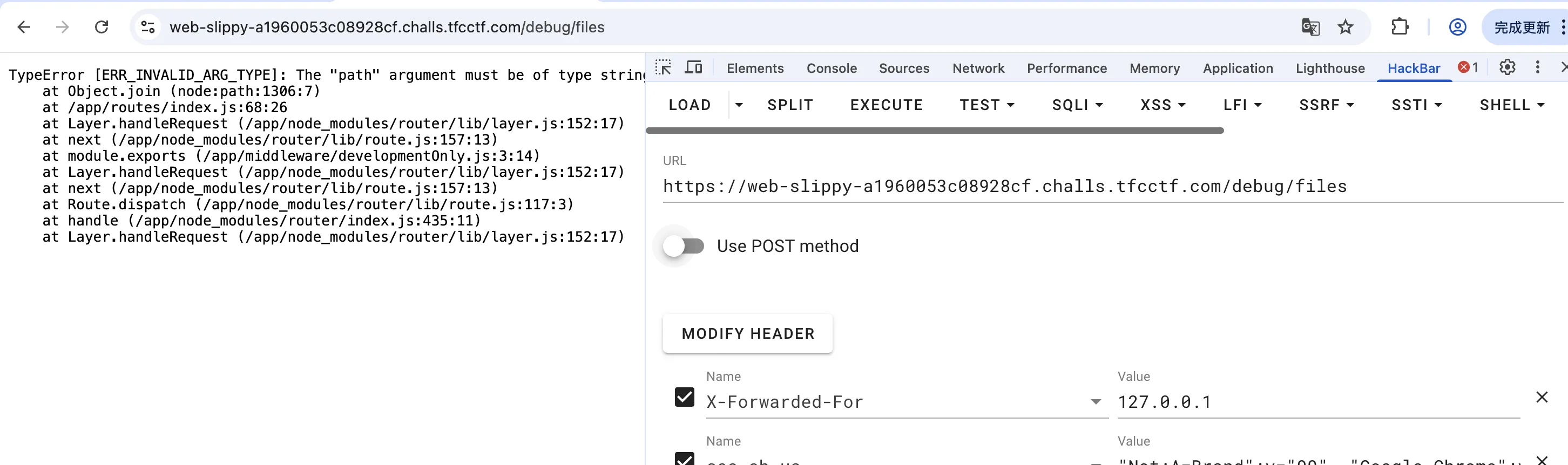The image size is (1568, 465).
Task: Click the translate page icon
Action: coord(1310,28)
